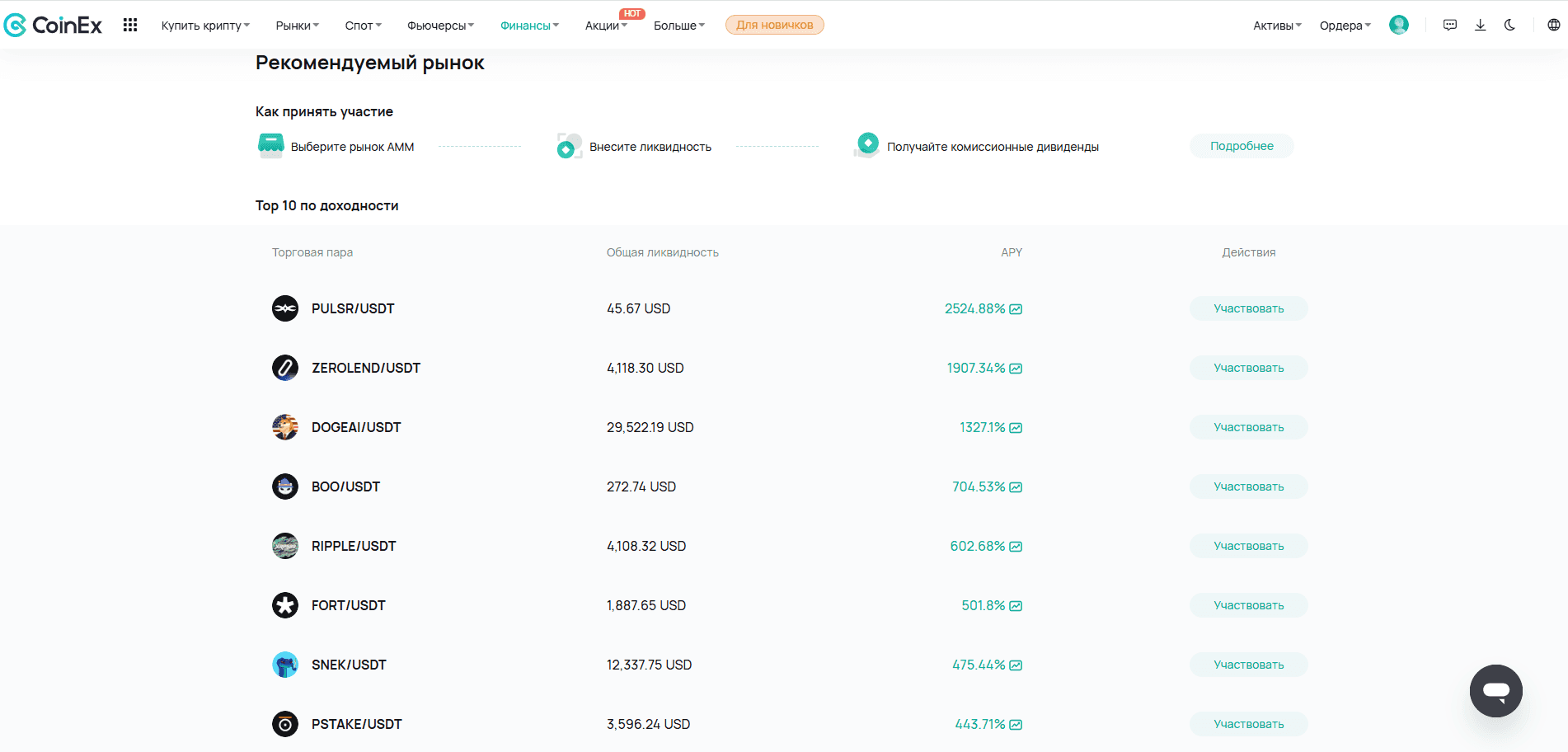Image resolution: width=1568 pixels, height=752 pixels.
Task: Click Участвовать for RIPPLE/USDT
Action: click(x=1249, y=546)
